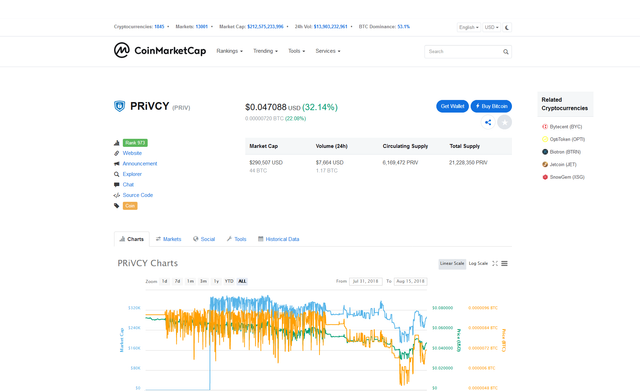Click the search magnifier icon
The image size is (640, 391).
click(506, 51)
